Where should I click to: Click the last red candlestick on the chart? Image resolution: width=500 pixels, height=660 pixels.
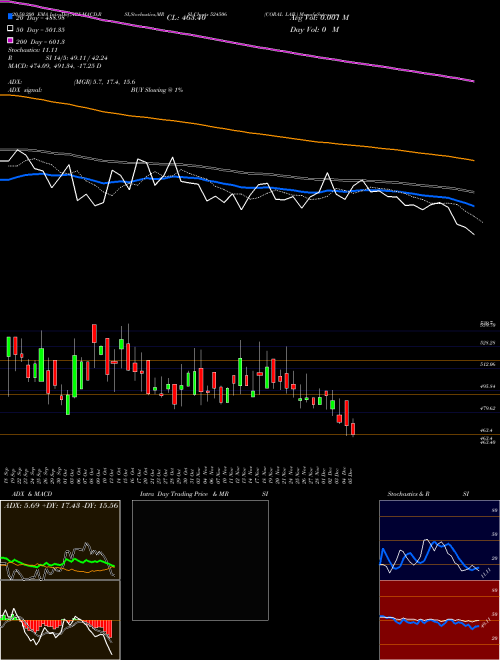point(353,429)
